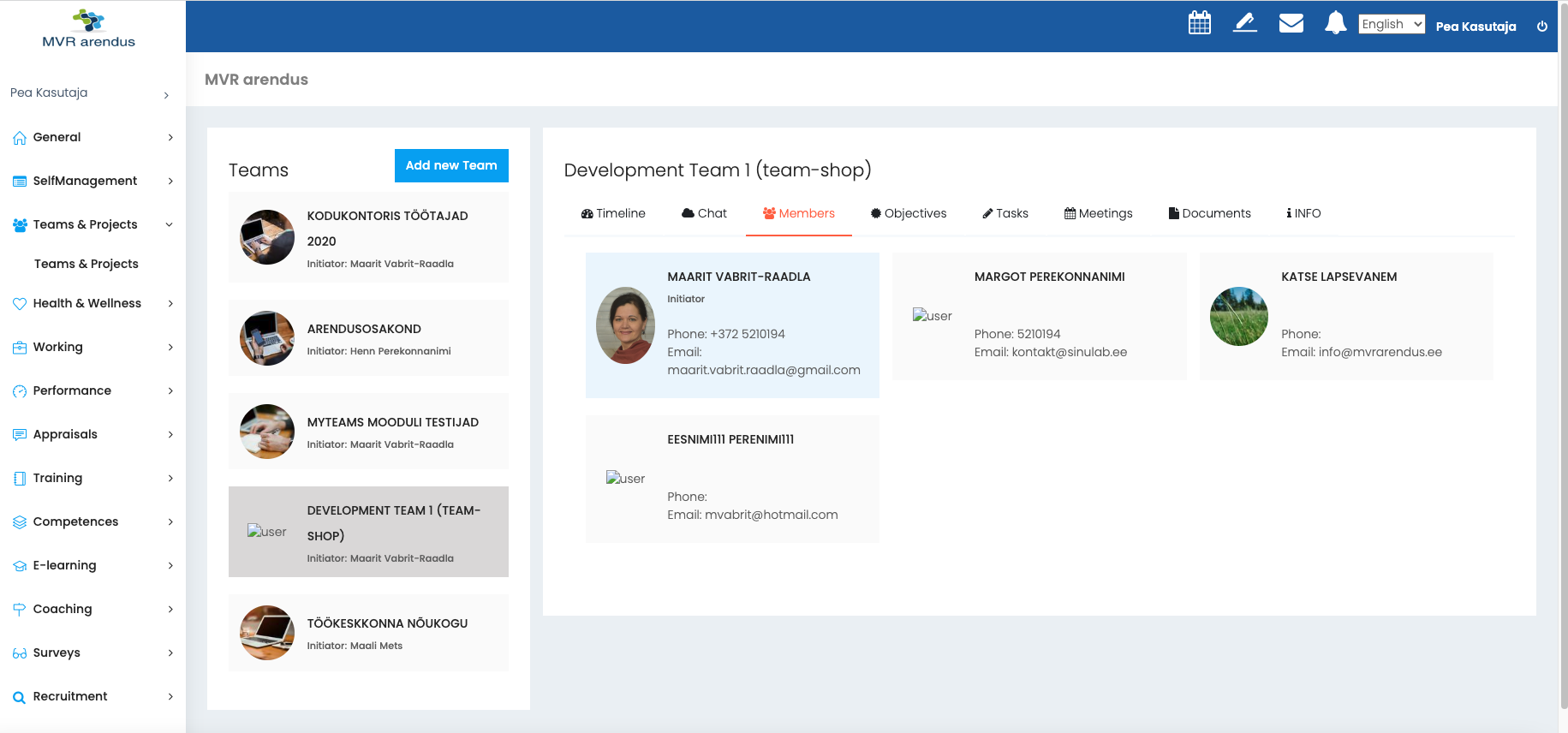The height and width of the screenshot is (733, 1568).
Task: Open the Teams & Projects submenu link
Action: click(x=86, y=264)
